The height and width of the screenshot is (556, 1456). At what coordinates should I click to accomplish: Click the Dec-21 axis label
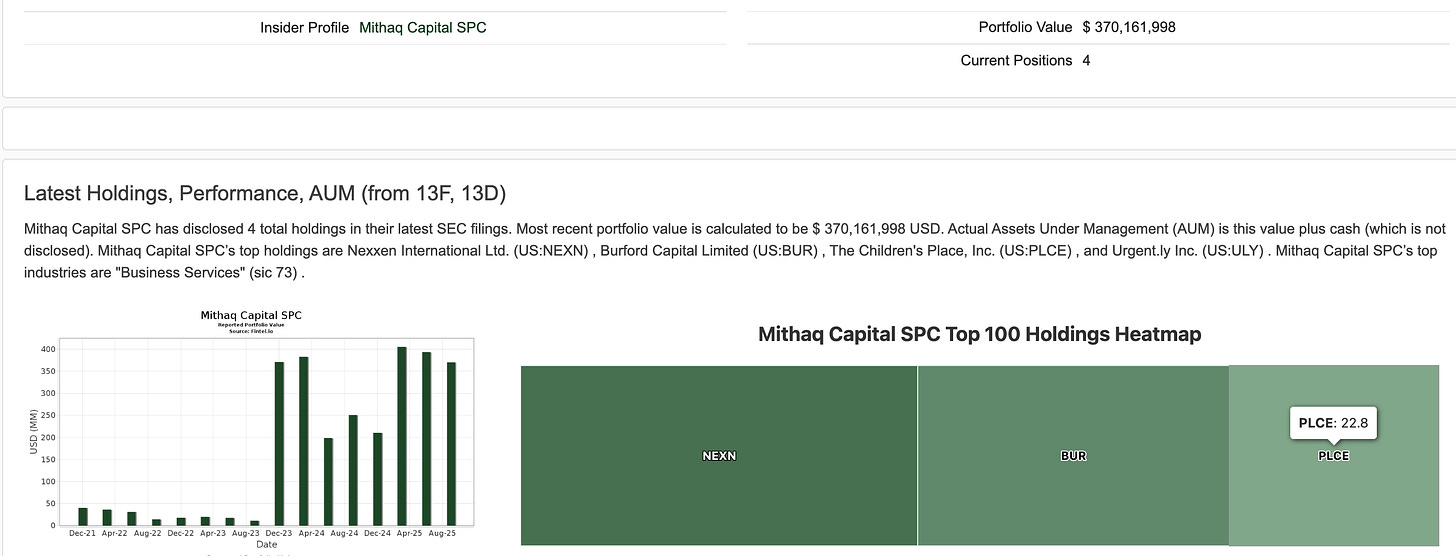click(83, 534)
